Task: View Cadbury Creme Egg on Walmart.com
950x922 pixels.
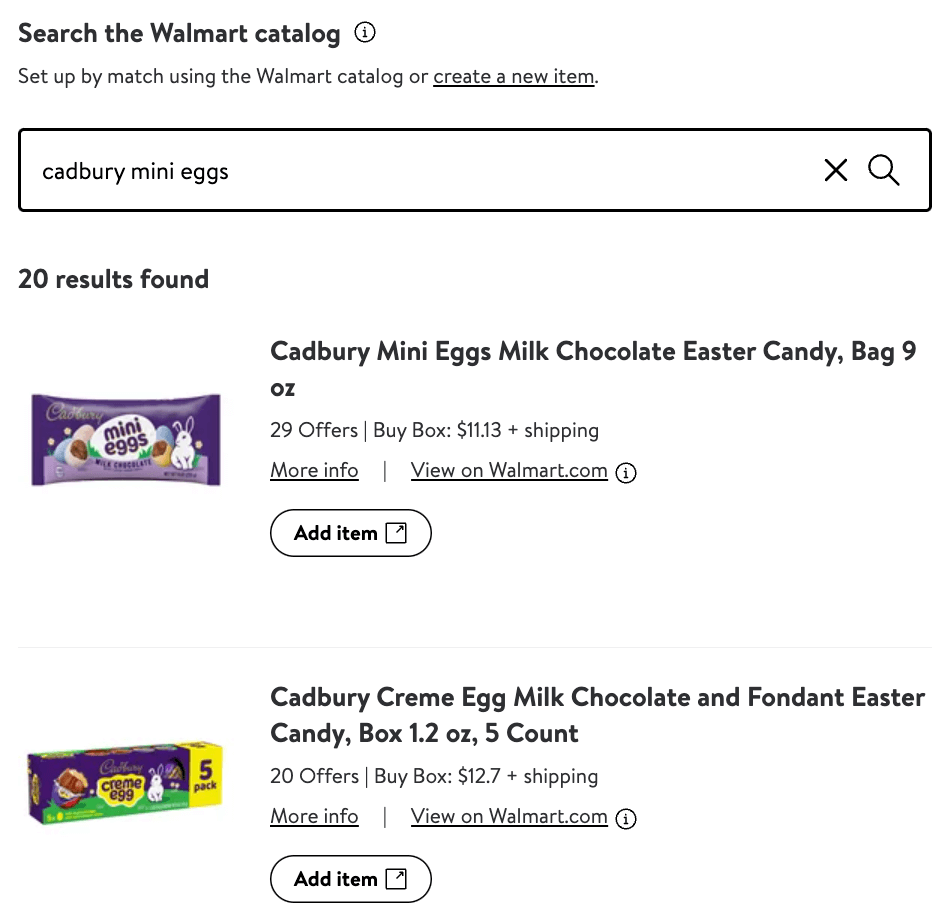Action: (x=509, y=816)
